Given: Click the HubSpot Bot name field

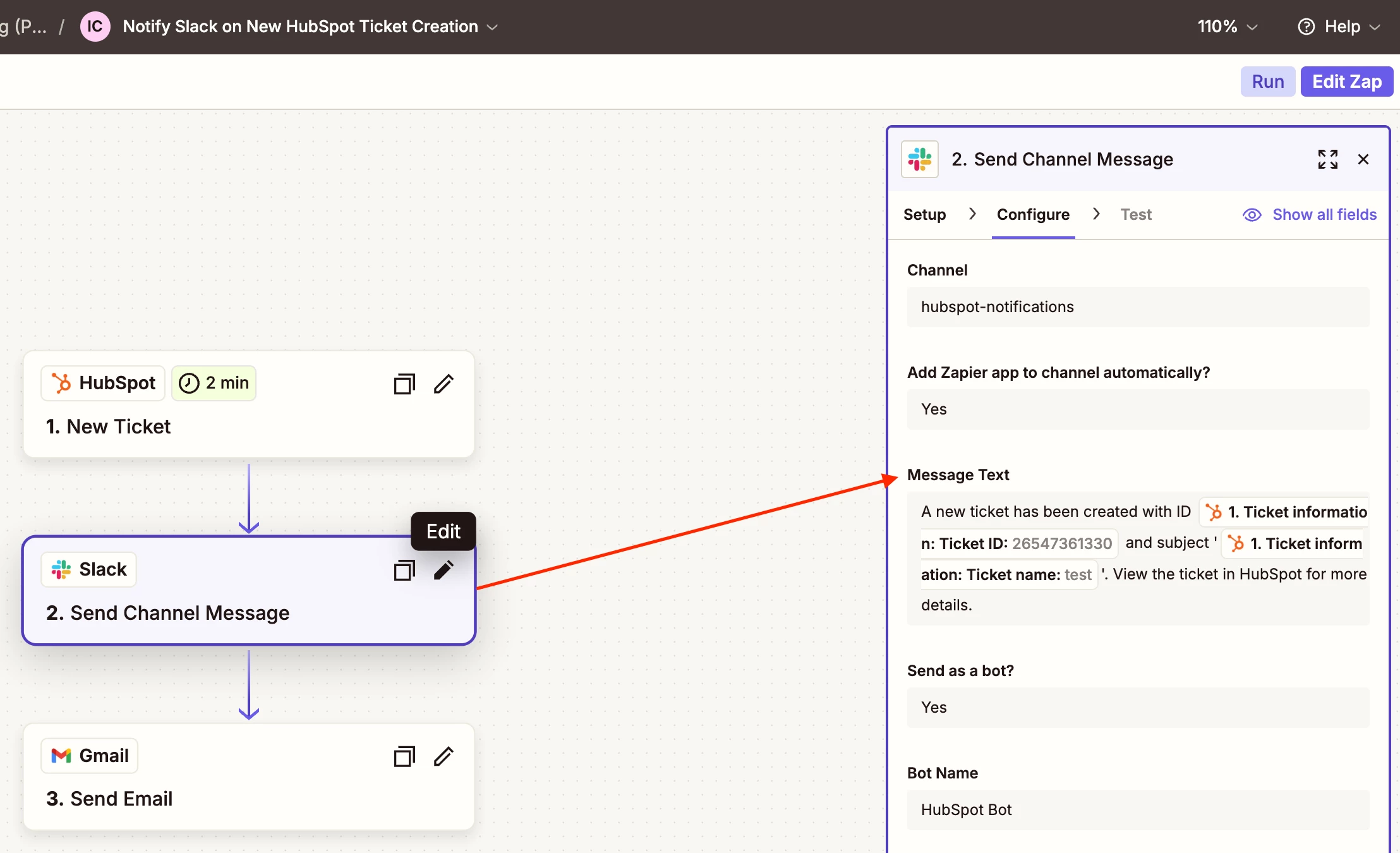Looking at the screenshot, I should 1137,810.
